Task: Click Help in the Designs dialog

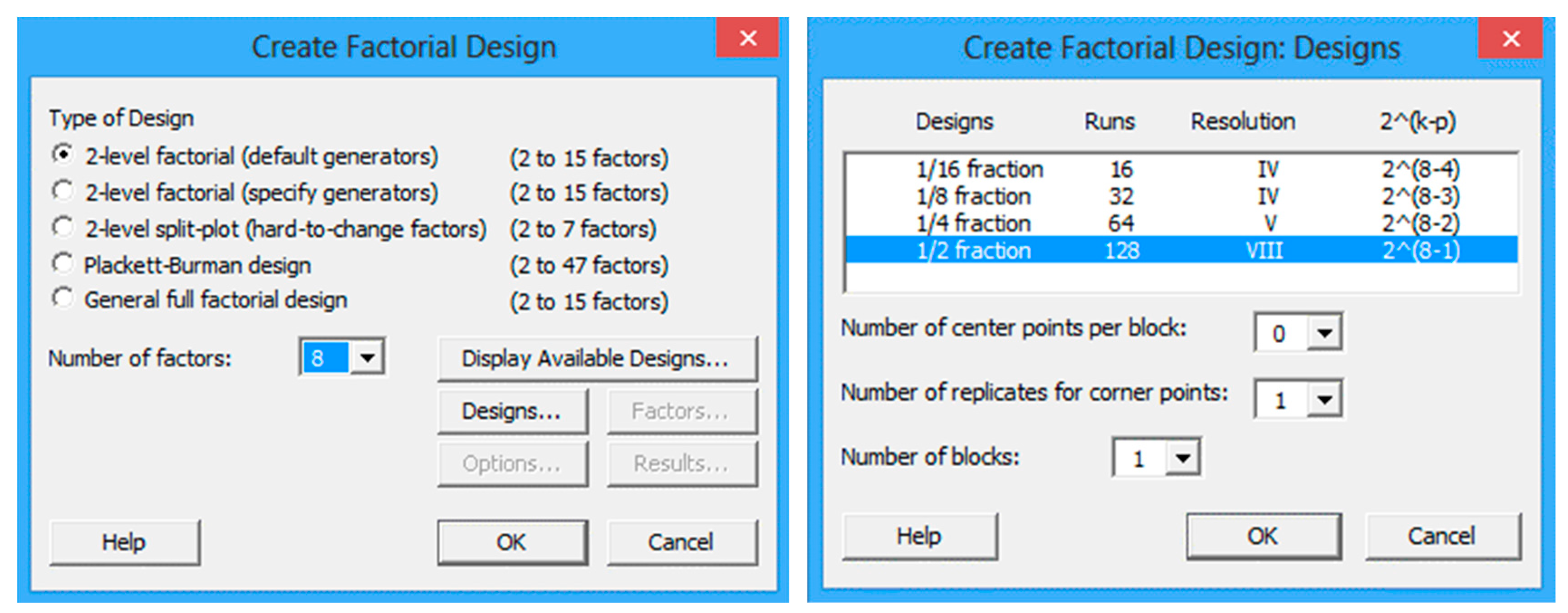Action: (919, 536)
